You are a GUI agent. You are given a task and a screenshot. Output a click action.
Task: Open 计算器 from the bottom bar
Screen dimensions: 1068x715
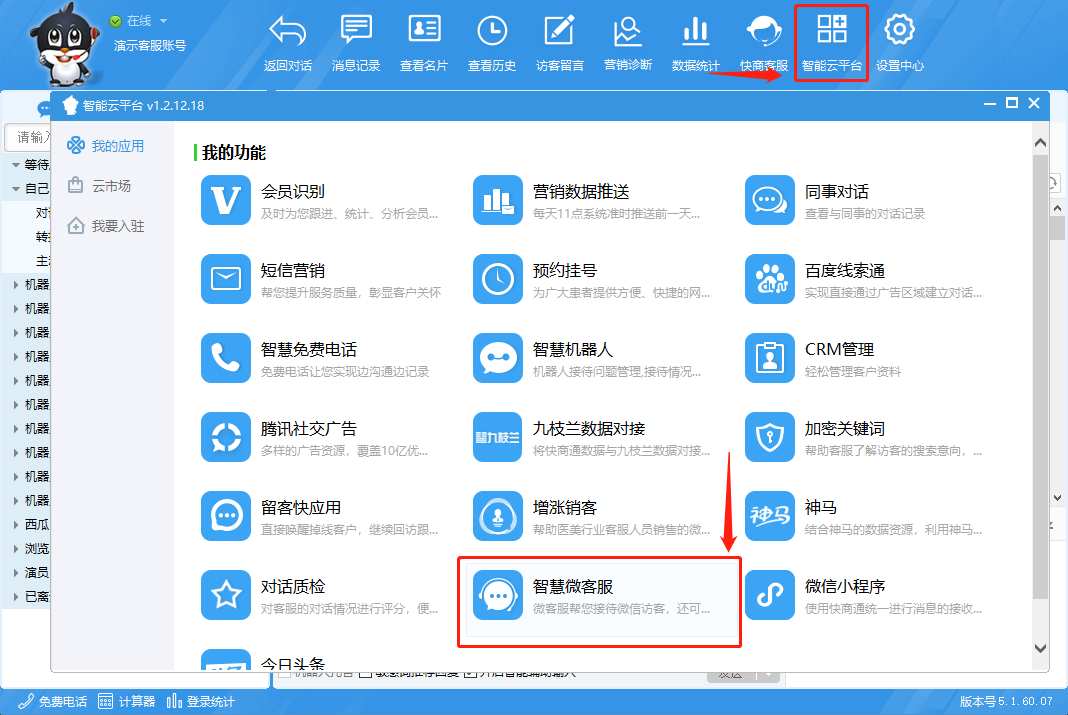pos(126,702)
